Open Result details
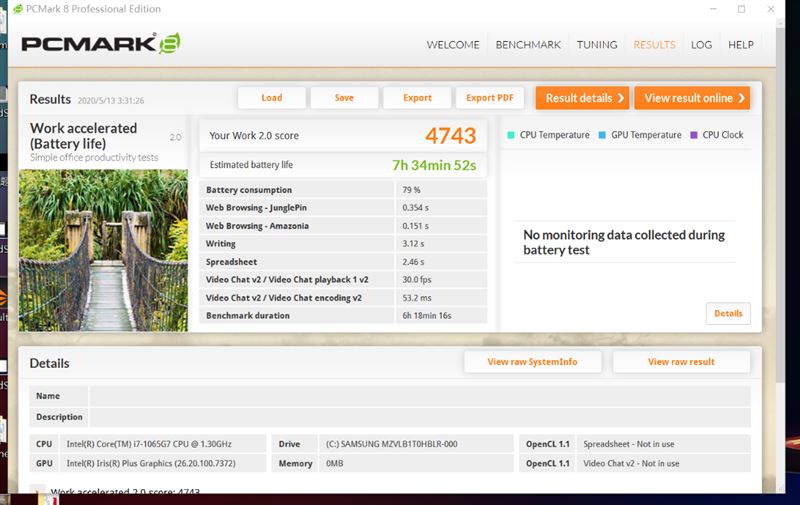 582,98
